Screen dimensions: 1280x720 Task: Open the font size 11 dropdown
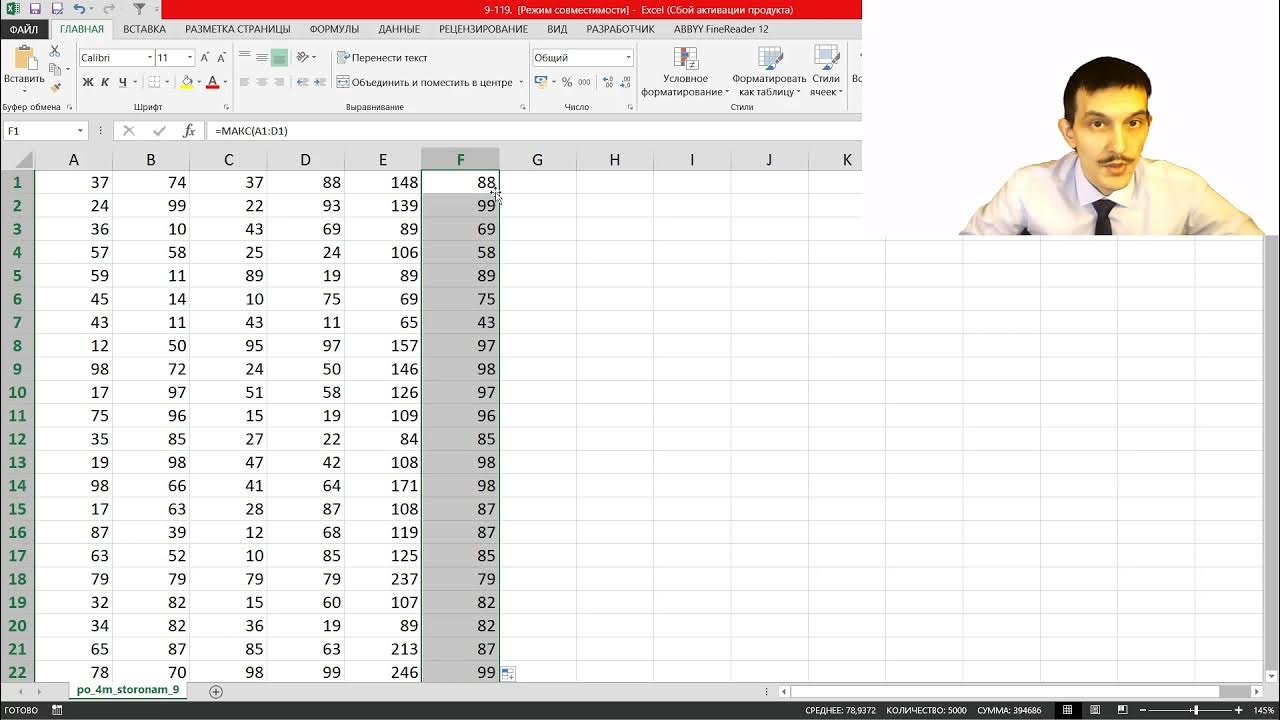190,57
